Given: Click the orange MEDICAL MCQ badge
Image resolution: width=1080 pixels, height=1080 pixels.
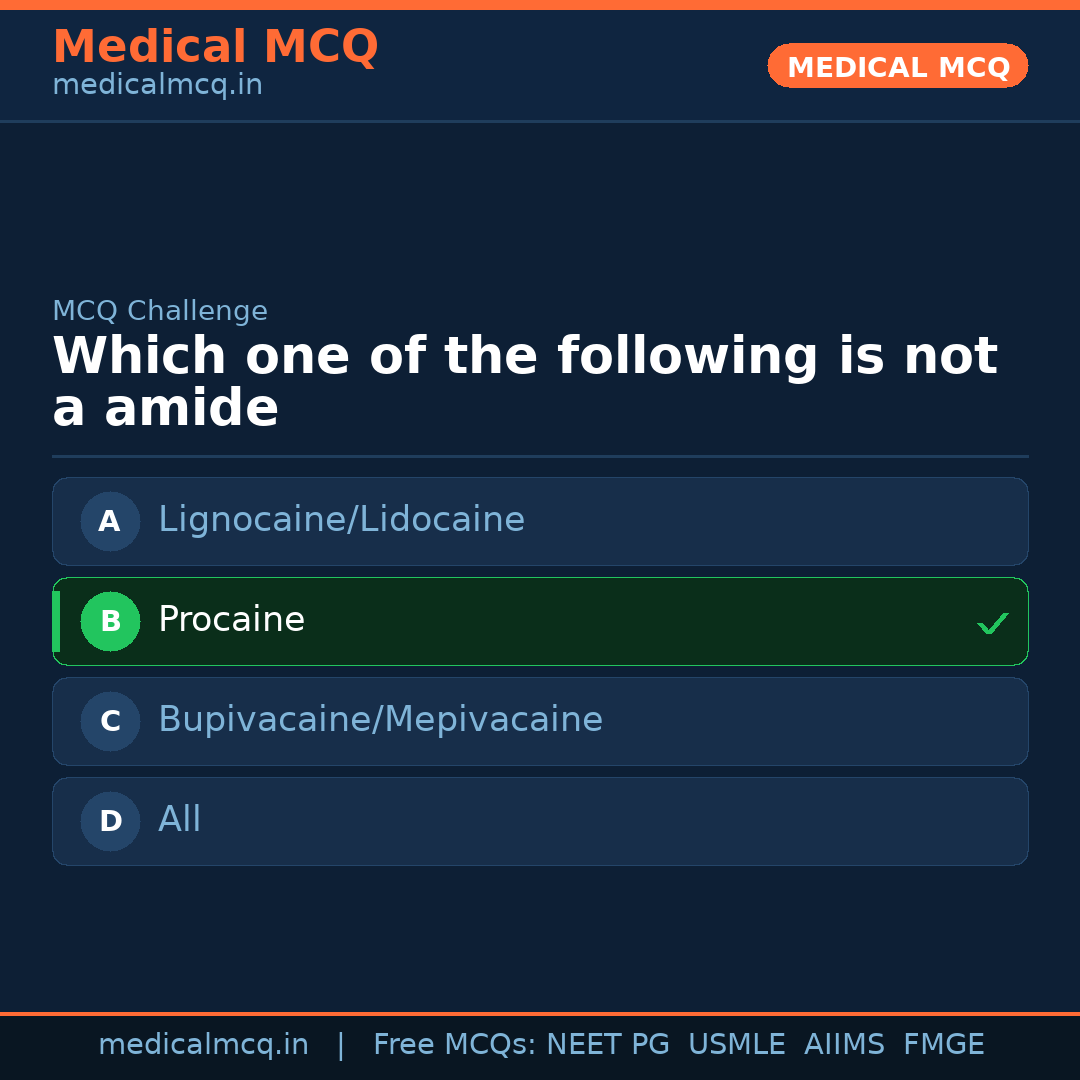Looking at the screenshot, I should point(897,66).
